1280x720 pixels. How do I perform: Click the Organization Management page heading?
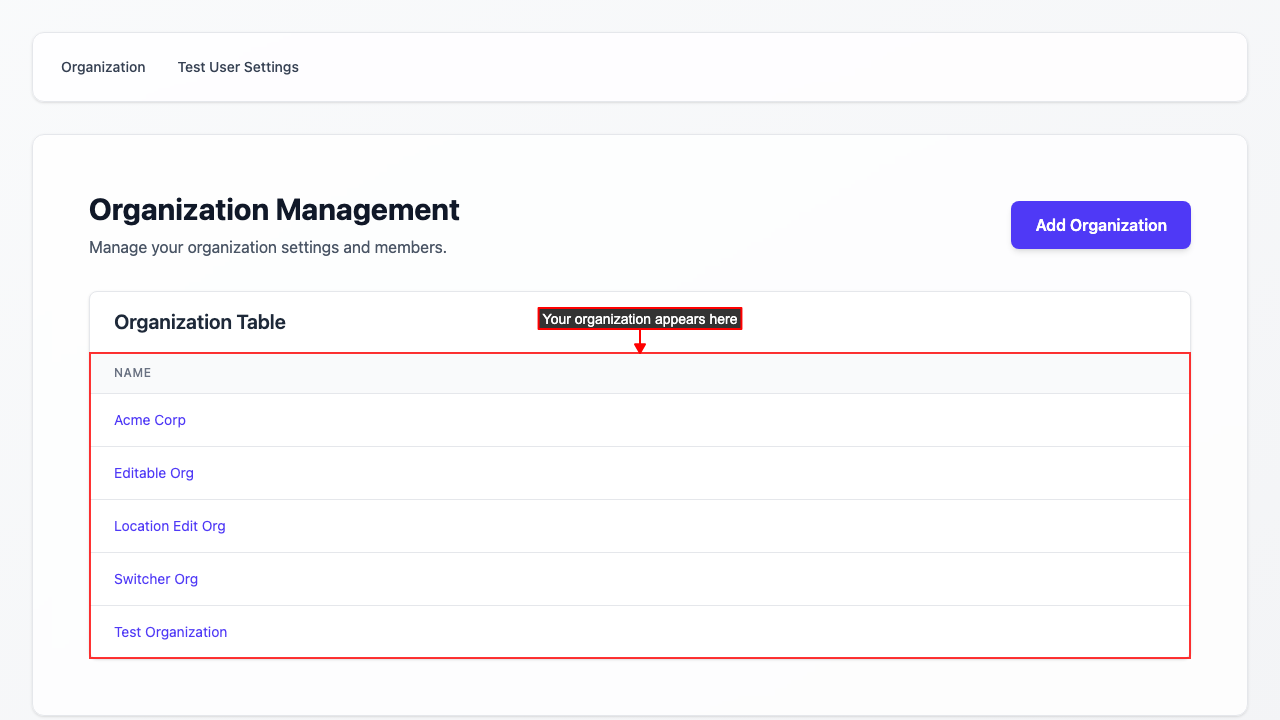[x=274, y=210]
